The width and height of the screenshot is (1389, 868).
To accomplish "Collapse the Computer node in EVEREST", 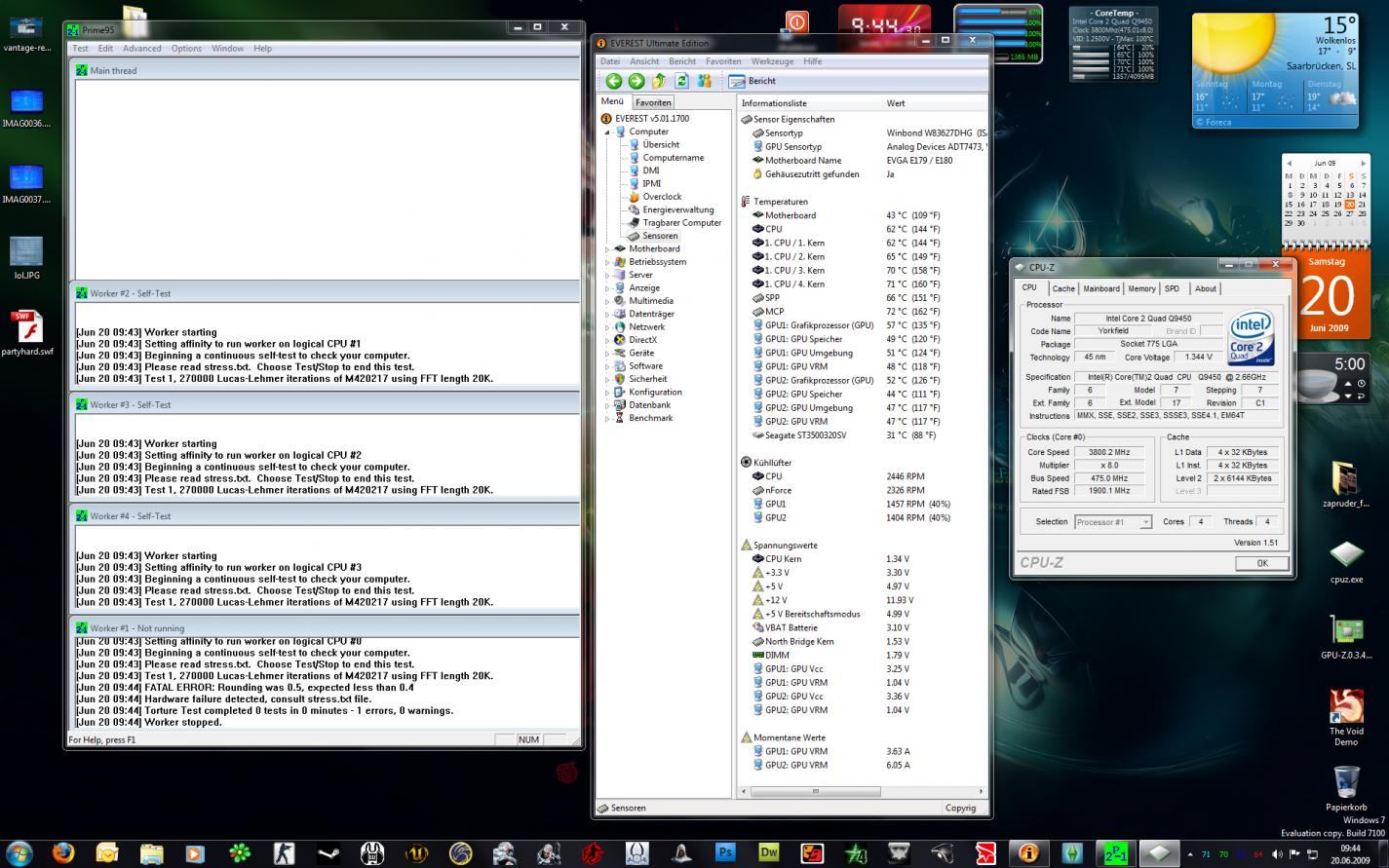I will [607, 132].
